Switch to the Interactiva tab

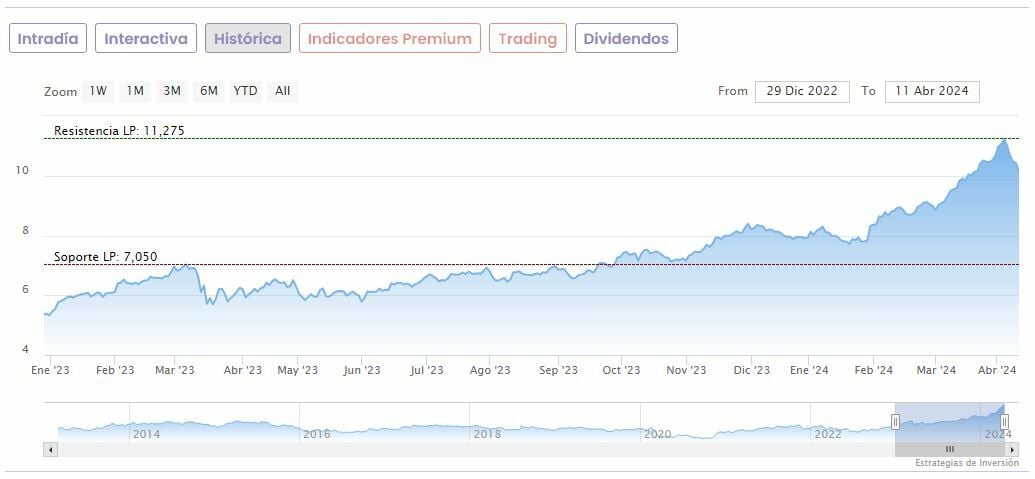tap(146, 39)
